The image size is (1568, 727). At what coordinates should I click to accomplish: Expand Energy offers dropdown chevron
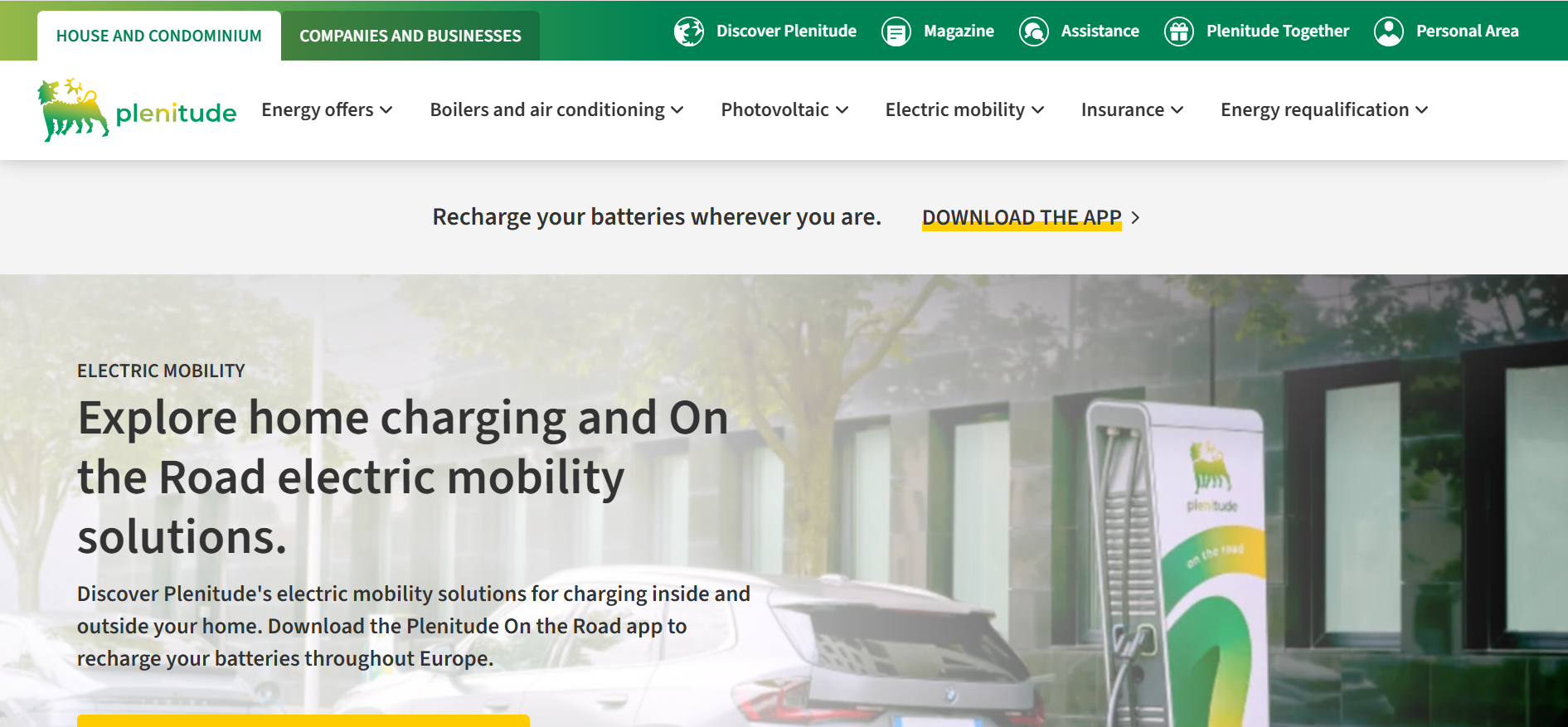coord(386,110)
